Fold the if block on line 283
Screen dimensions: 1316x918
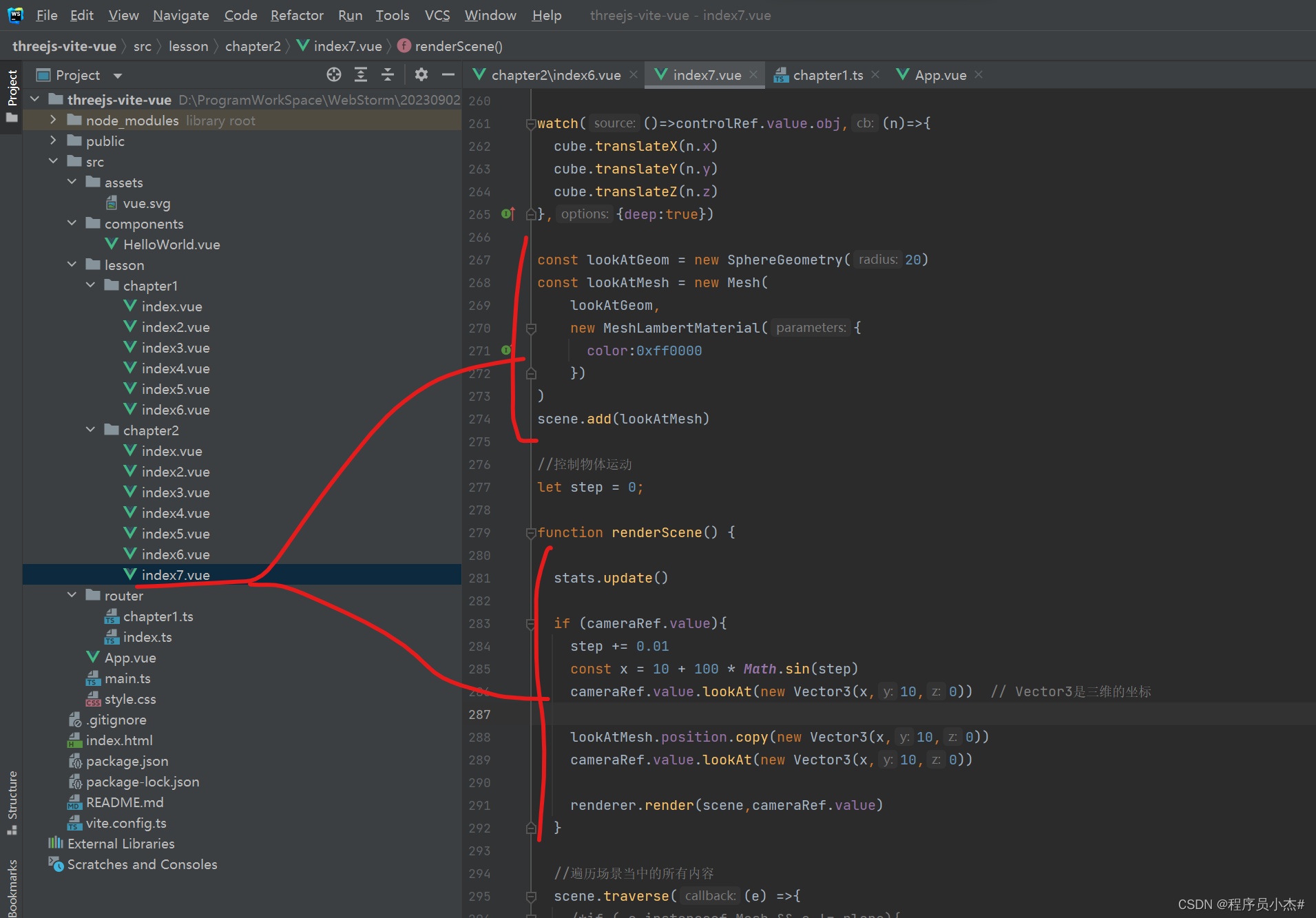[531, 624]
